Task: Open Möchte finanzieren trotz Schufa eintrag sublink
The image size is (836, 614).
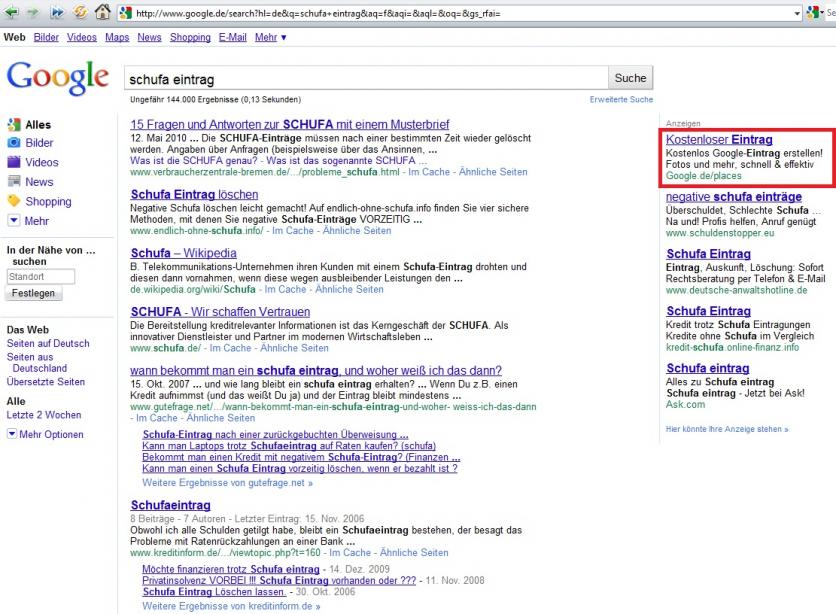Action: point(231,569)
